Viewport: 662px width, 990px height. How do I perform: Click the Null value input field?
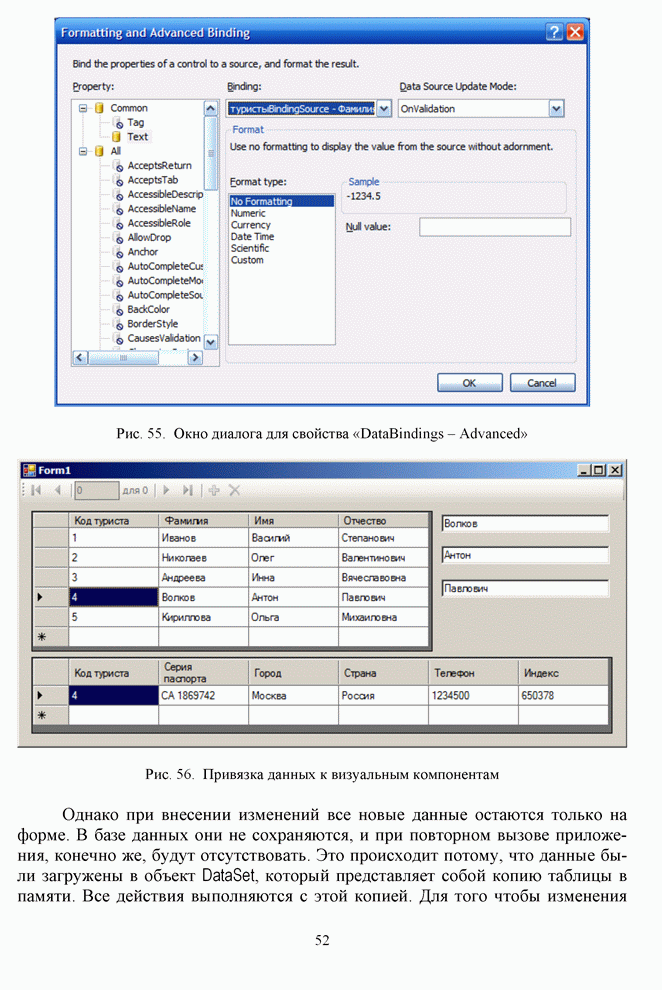point(494,227)
